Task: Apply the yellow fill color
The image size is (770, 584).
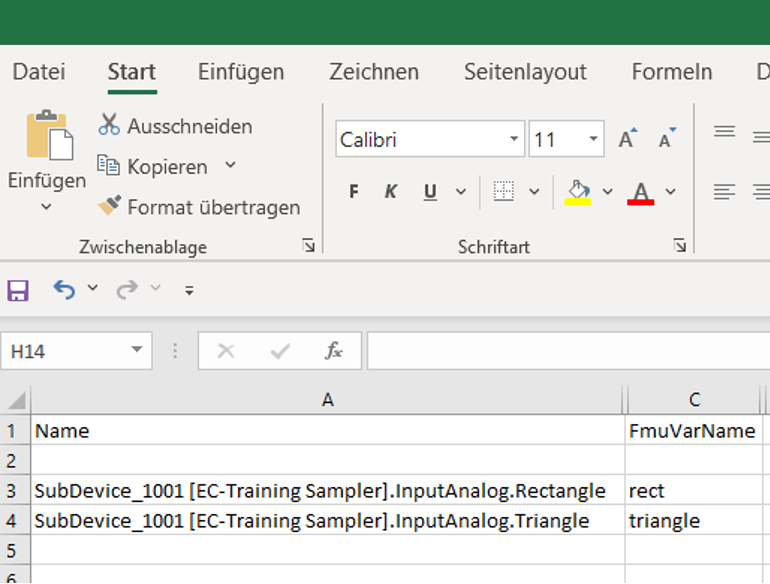Action: (x=579, y=192)
